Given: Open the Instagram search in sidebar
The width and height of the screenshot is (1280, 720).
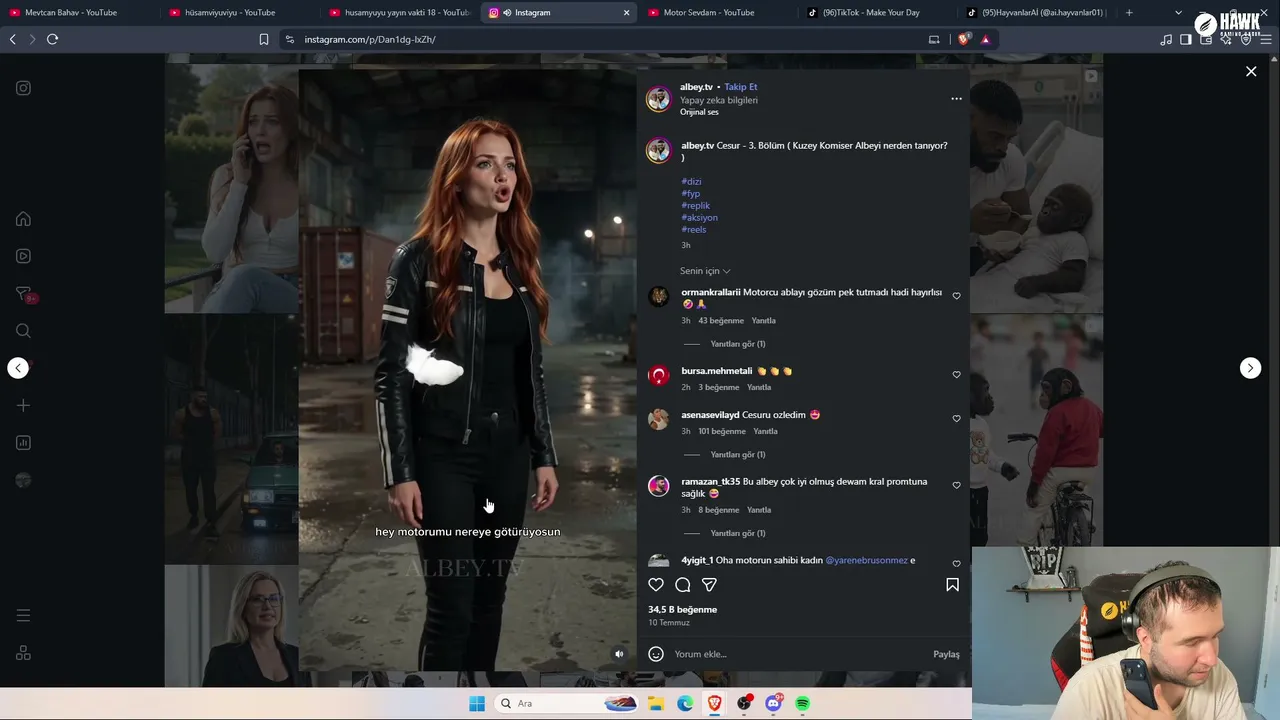Looking at the screenshot, I should coord(23,331).
